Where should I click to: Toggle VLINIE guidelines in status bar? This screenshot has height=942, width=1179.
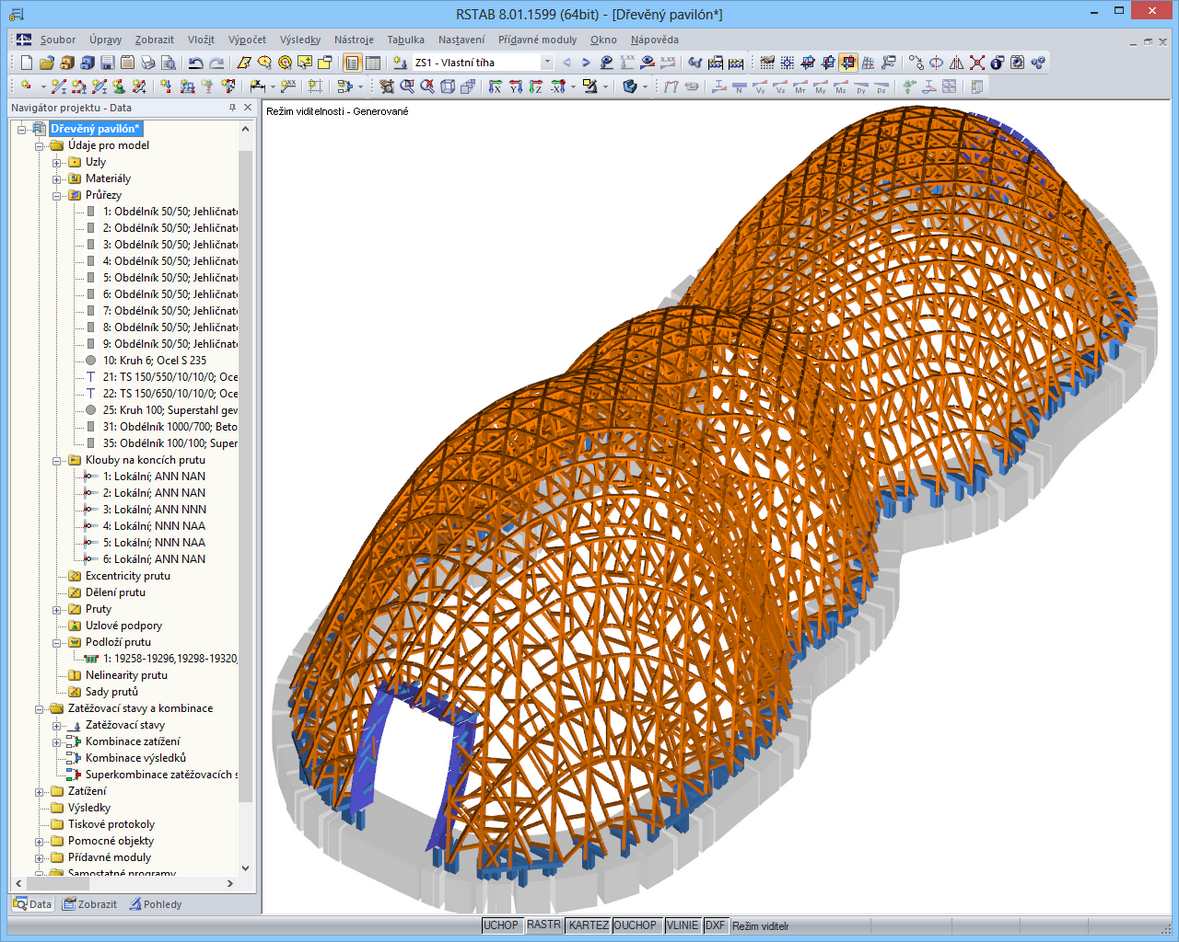coord(683,925)
